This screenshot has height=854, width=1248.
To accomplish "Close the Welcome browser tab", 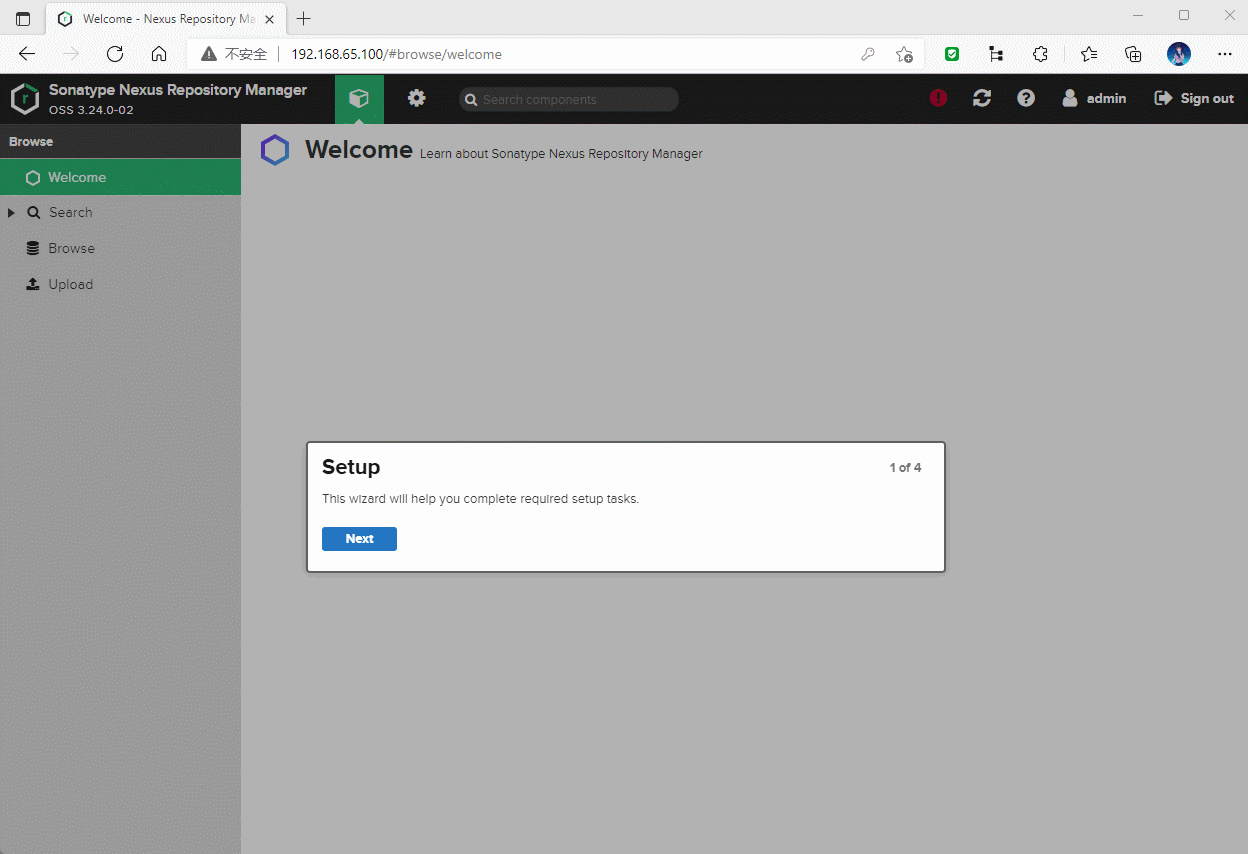I will click(x=270, y=19).
